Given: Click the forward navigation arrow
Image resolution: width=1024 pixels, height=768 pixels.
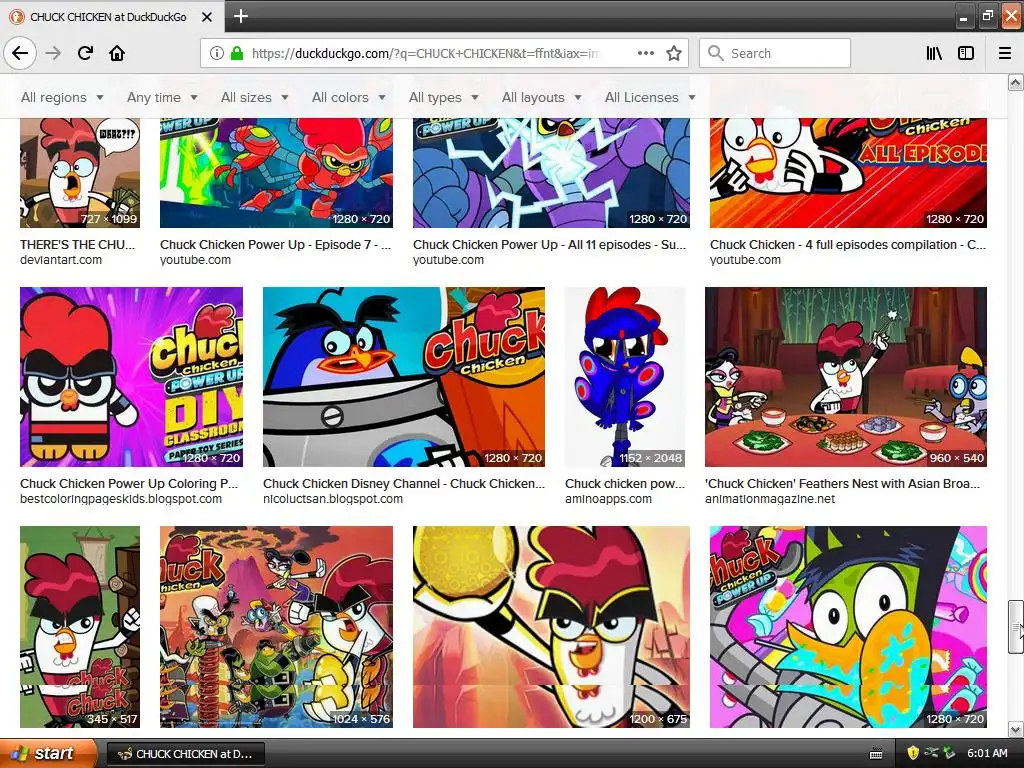Looking at the screenshot, I should tap(54, 53).
